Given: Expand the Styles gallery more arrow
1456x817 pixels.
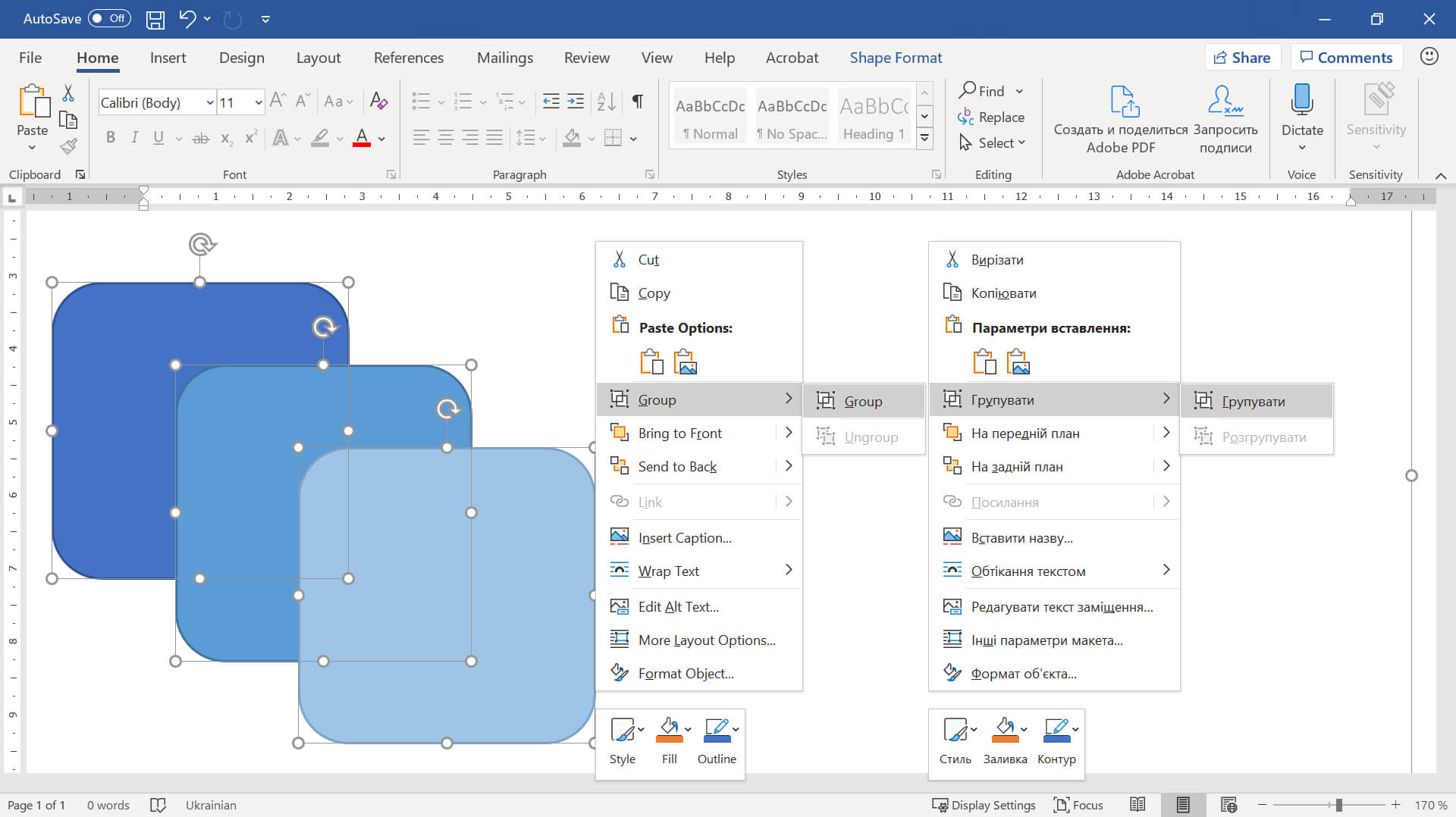Looking at the screenshot, I should pyautogui.click(x=924, y=138).
